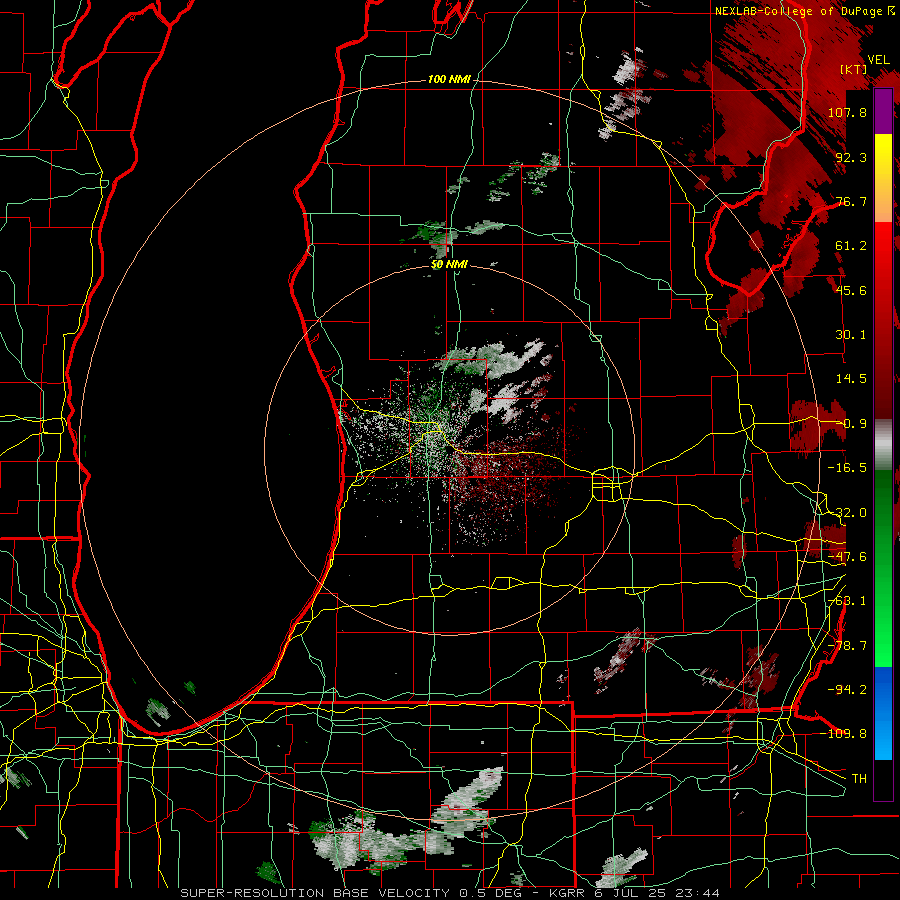The height and width of the screenshot is (900, 900).
Task: Click the purple segment of the velocity color bar
Action: tap(883, 111)
